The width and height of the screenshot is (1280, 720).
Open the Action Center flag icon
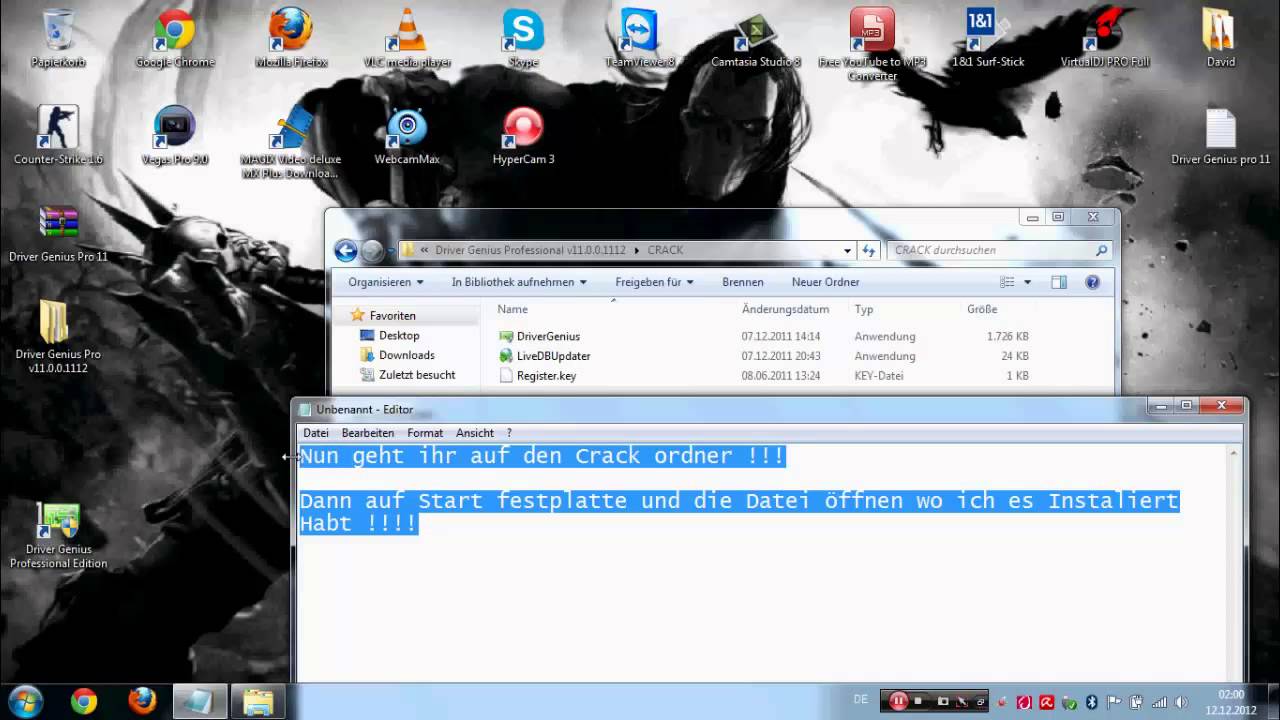(x=1114, y=702)
